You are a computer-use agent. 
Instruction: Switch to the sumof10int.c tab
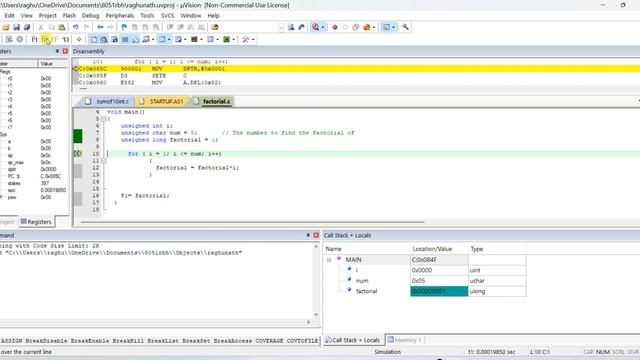(108, 101)
